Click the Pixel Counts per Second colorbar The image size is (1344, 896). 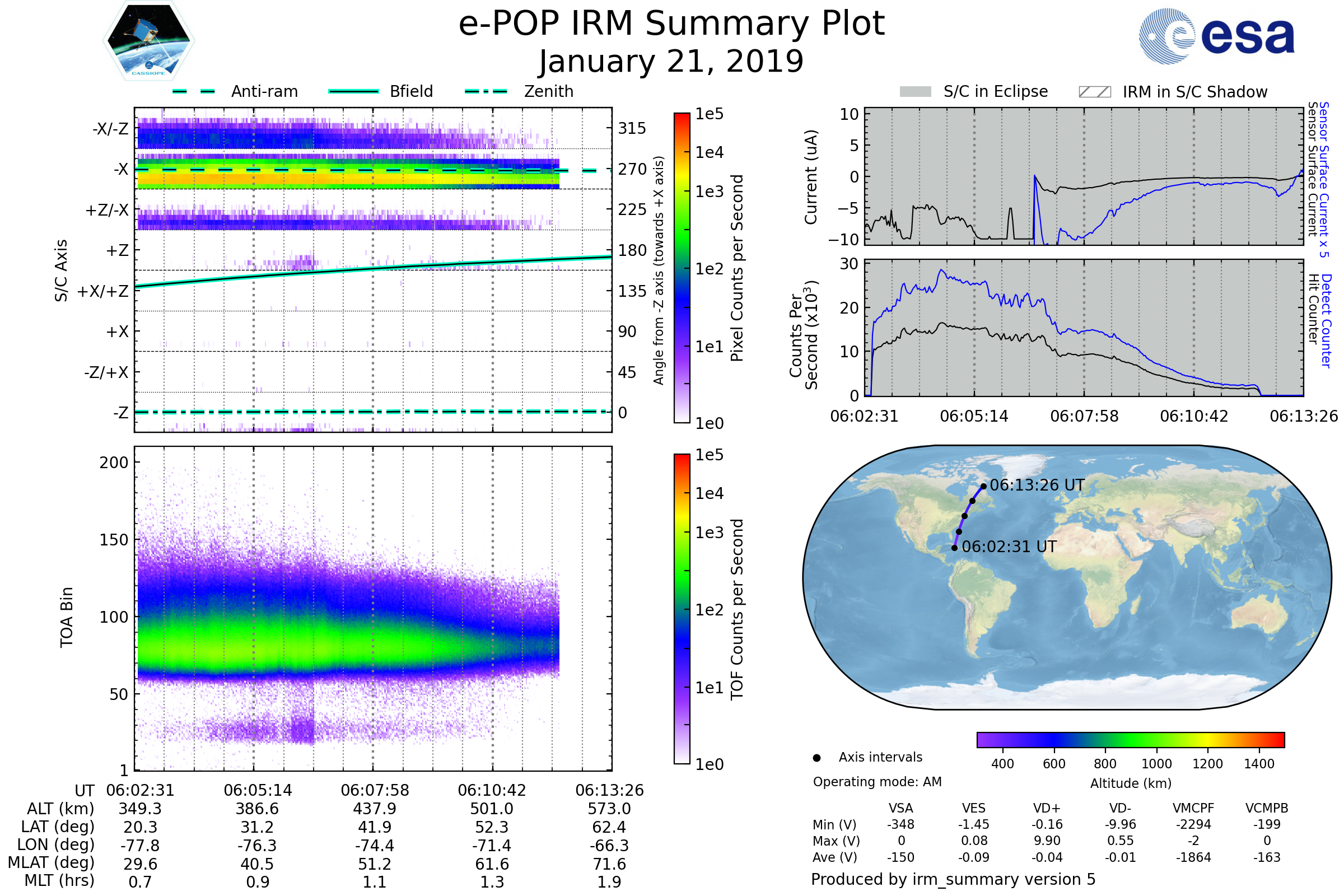(x=682, y=268)
